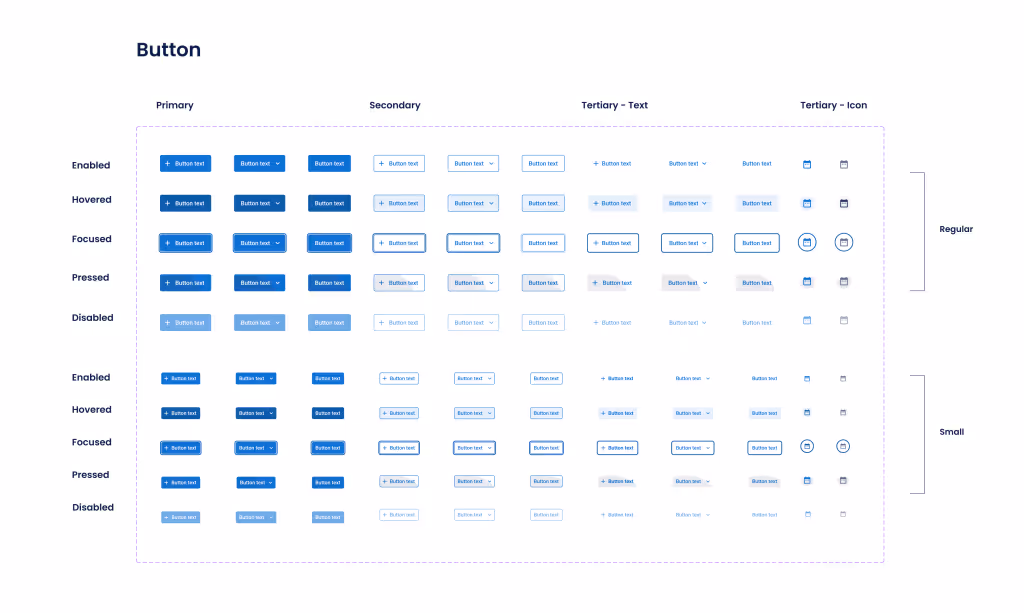This screenshot has width=1024, height=613.
Task: Open the Secondary dropdown button in Small Enabled row
Action: pos(474,379)
